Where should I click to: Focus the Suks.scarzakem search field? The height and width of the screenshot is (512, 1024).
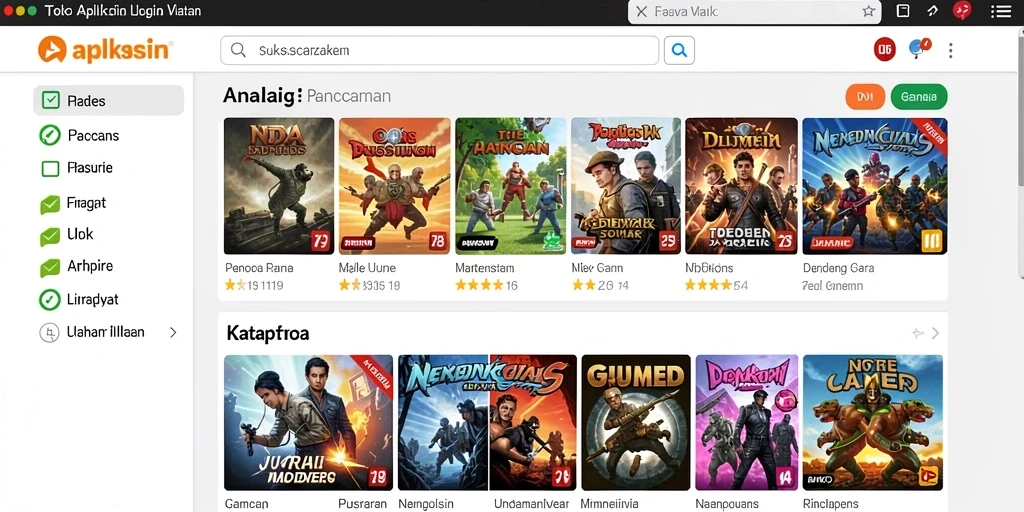(x=440, y=50)
